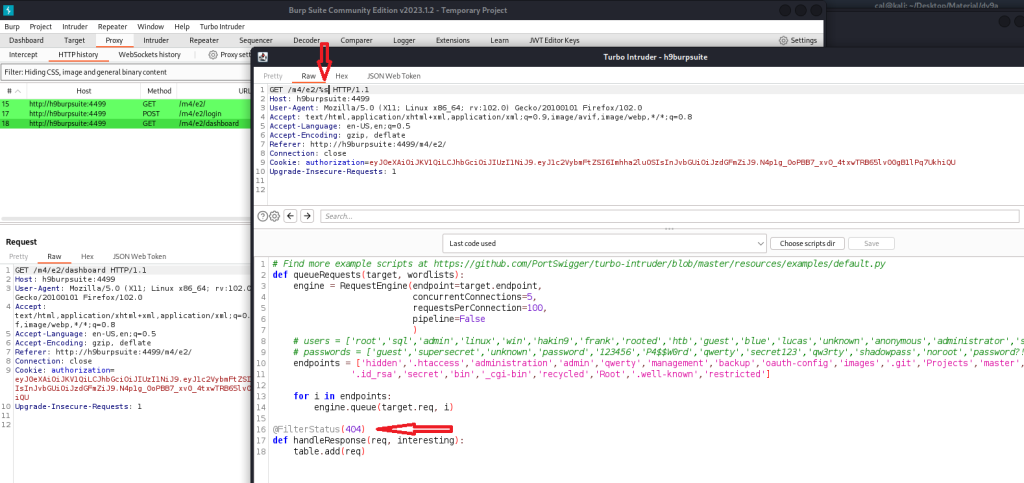Expand the 'Last code used' script dropdown

604,243
